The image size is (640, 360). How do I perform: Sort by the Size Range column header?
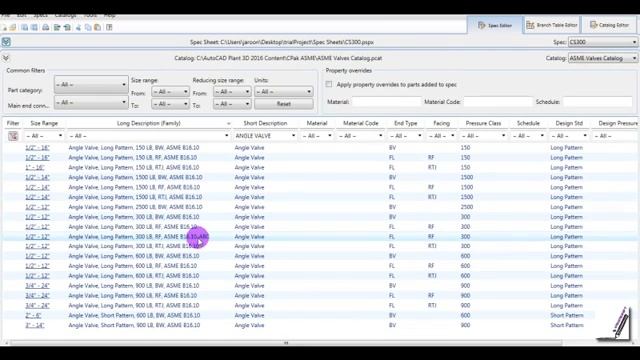[44, 123]
